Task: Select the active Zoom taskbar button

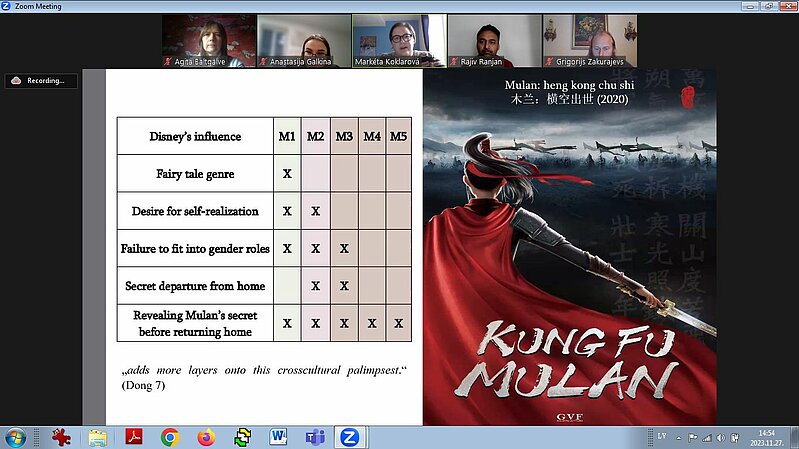Action: 350,437
